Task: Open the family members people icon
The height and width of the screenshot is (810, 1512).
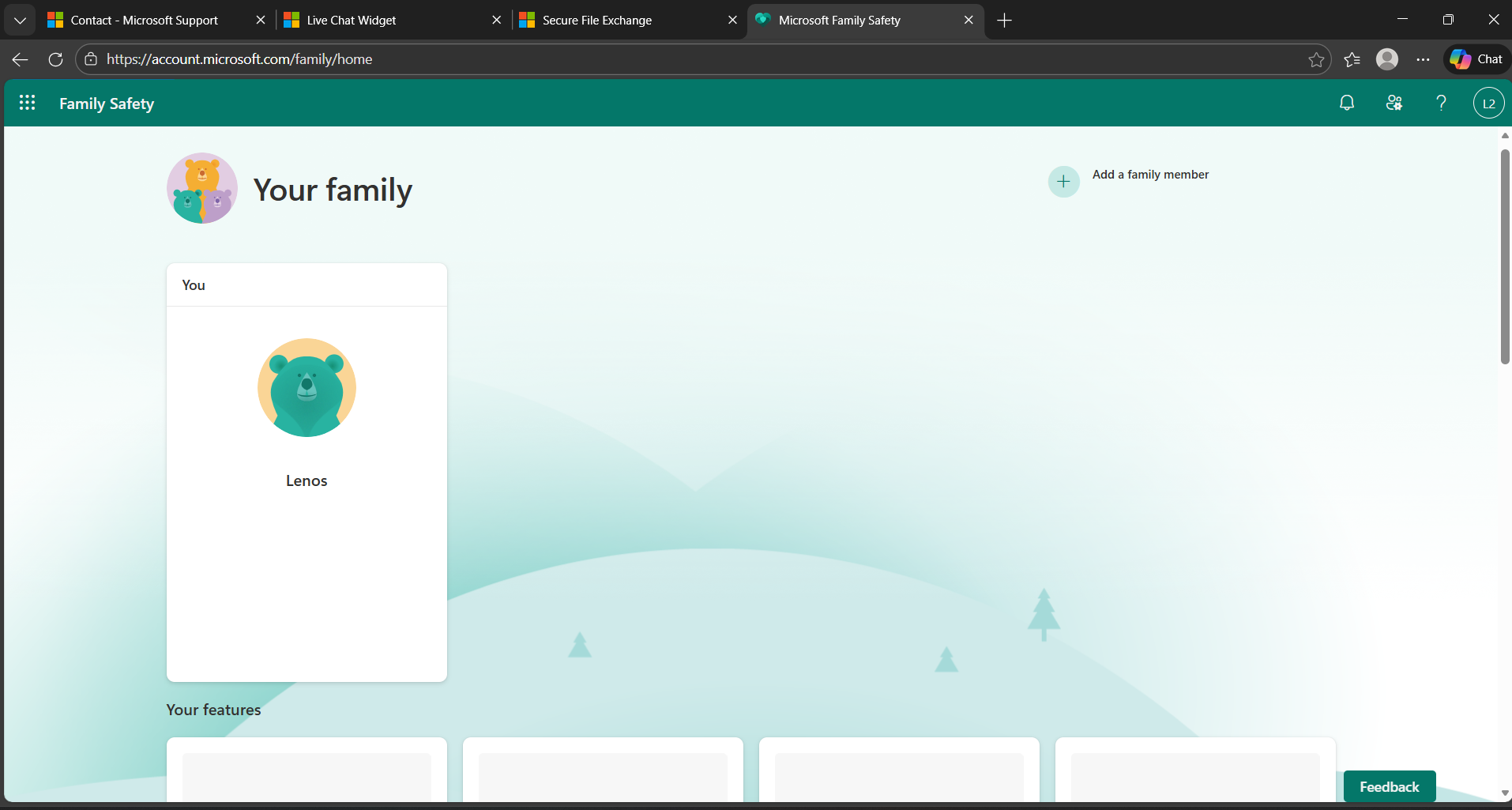Action: coord(1394,103)
